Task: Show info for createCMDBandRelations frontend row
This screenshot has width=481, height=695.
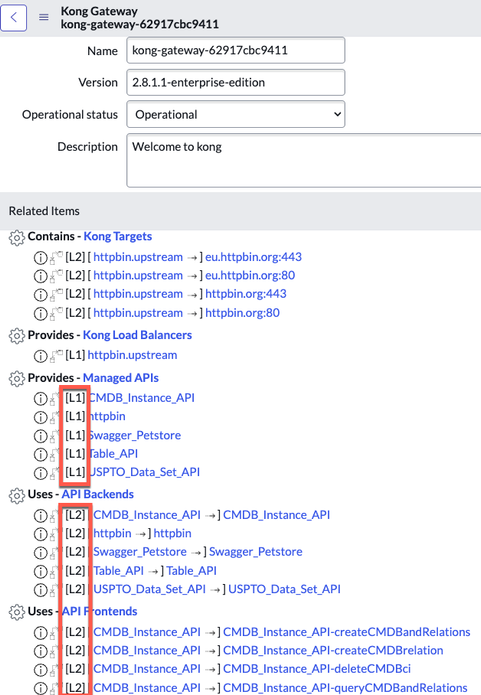Action: coord(40,633)
